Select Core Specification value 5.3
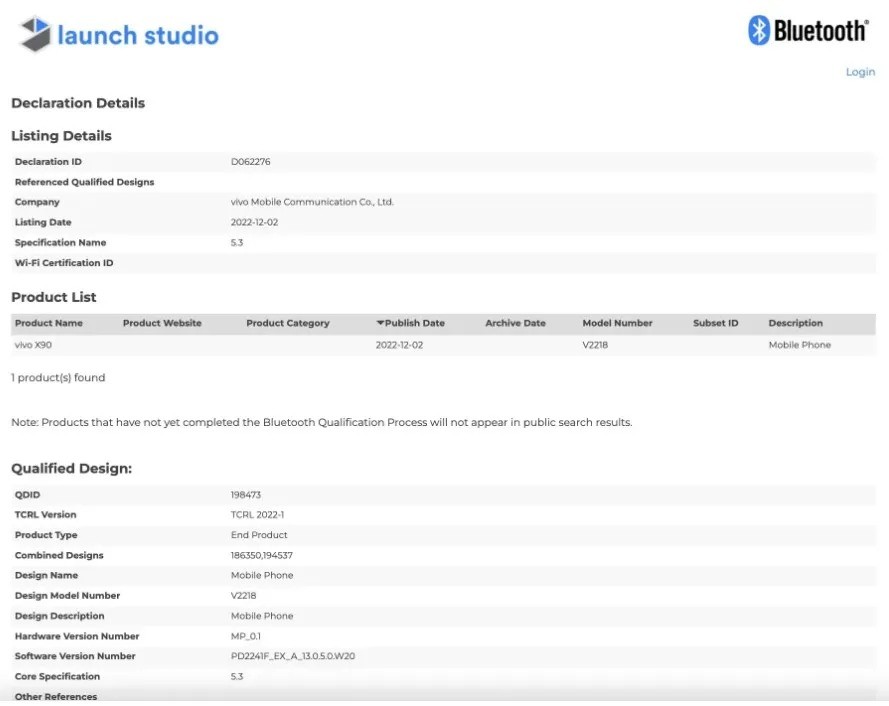The width and height of the screenshot is (889, 706). (237, 677)
